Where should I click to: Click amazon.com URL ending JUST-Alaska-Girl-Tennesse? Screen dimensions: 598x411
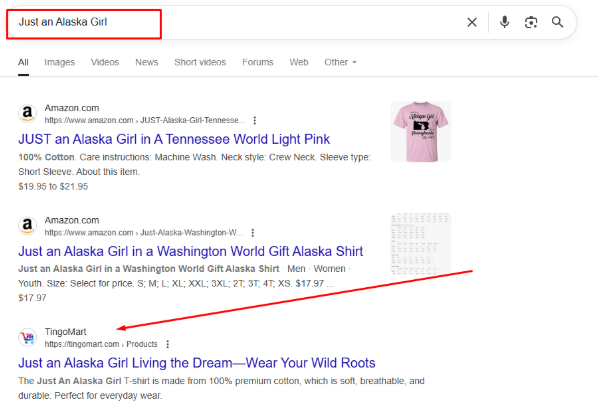point(145,120)
